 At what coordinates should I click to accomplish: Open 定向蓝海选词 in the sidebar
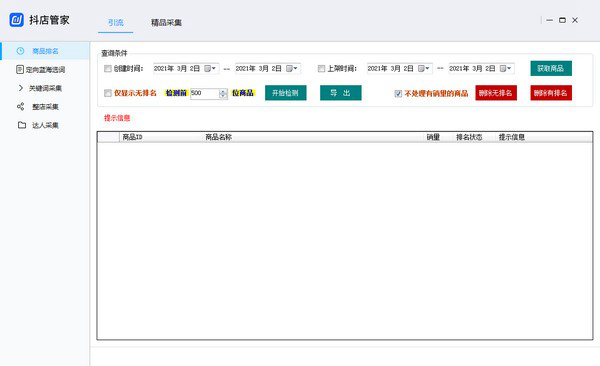tap(45, 70)
